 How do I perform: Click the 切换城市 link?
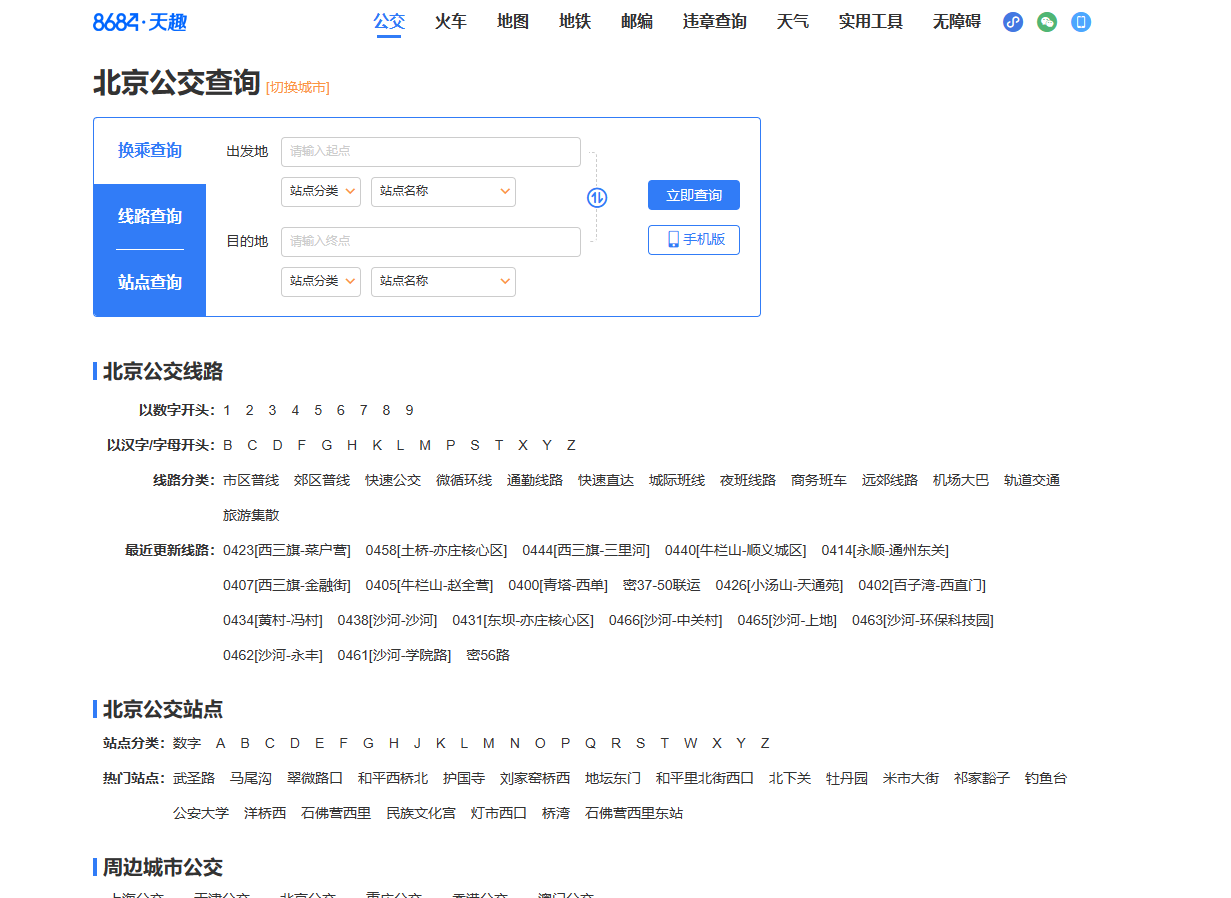298,88
